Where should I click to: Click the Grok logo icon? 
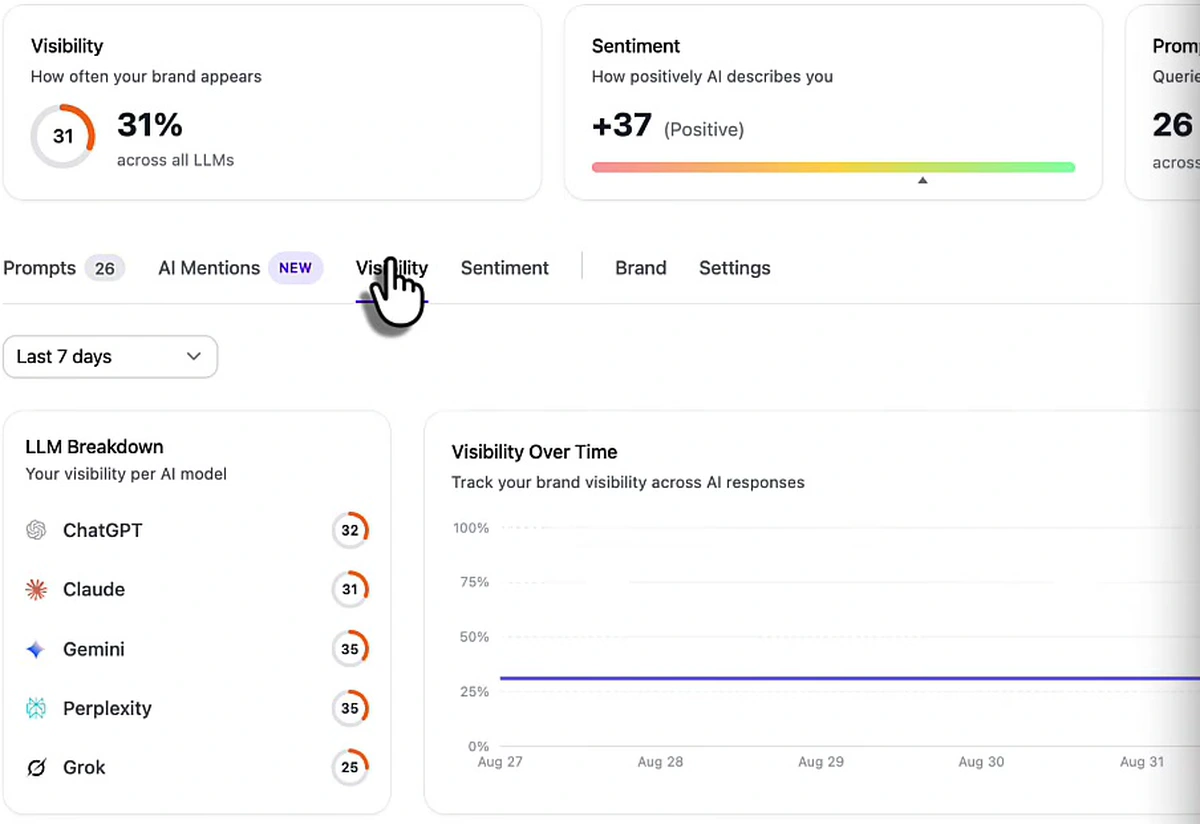(36, 768)
